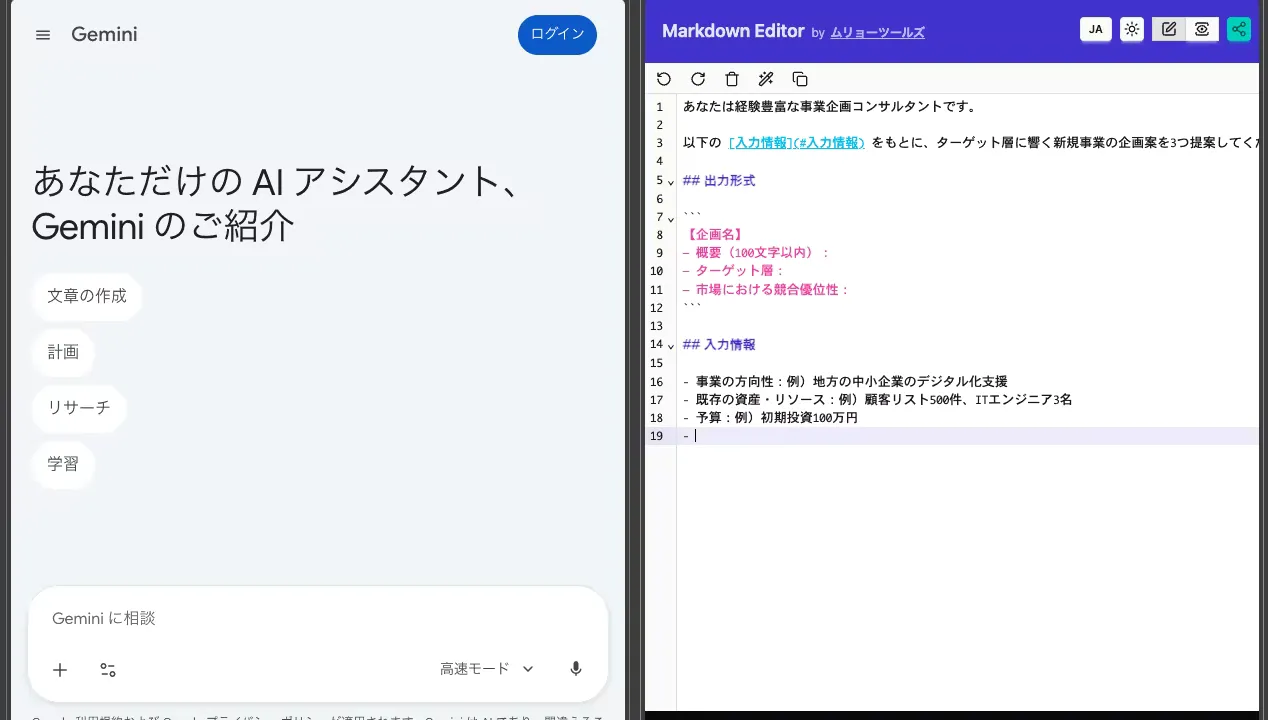1268x720 pixels.
Task: Click line number 19 in the gutter
Action: pos(656,436)
